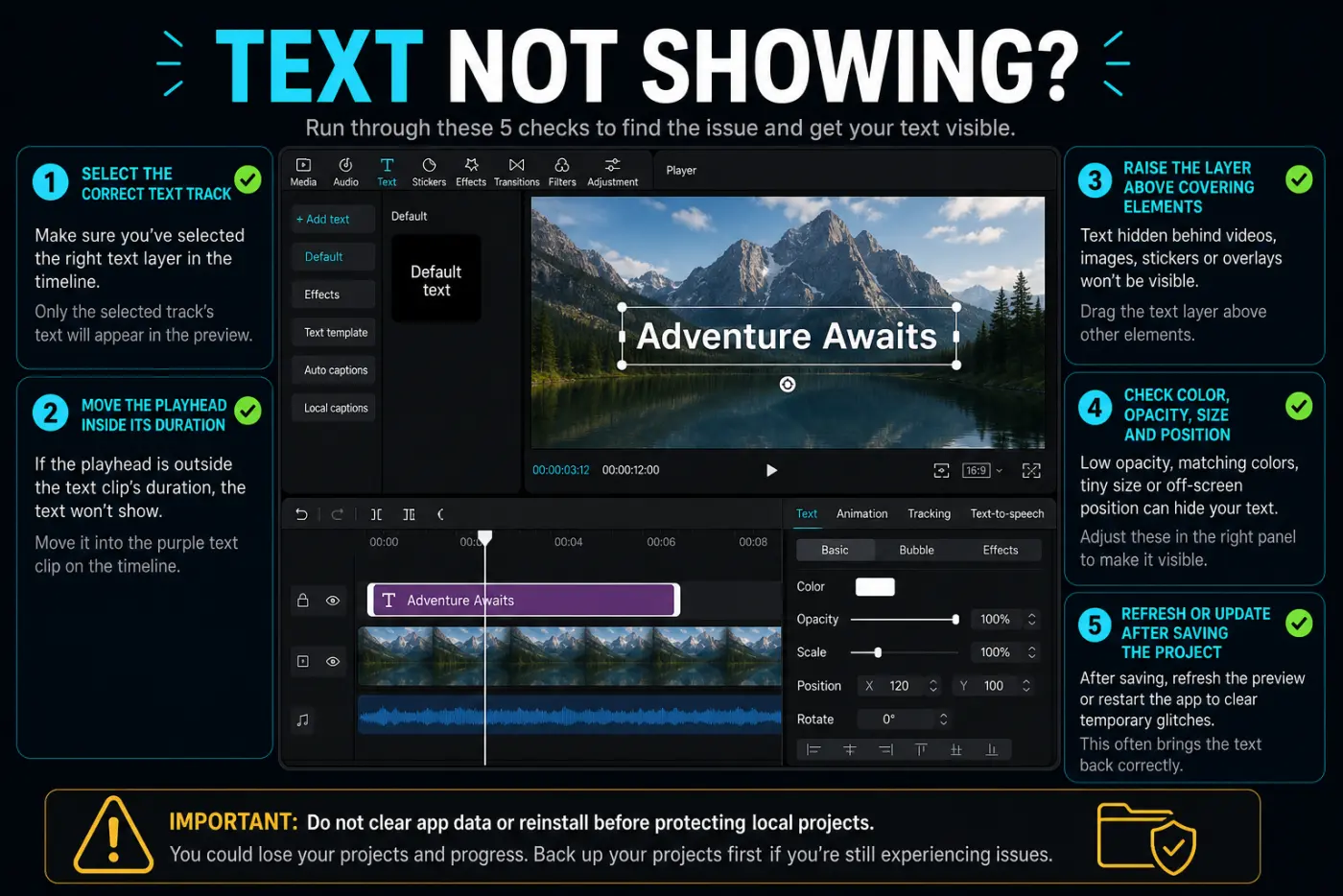Click the green checkmark for step 2
Screen dimensions: 1343x896
(247, 411)
